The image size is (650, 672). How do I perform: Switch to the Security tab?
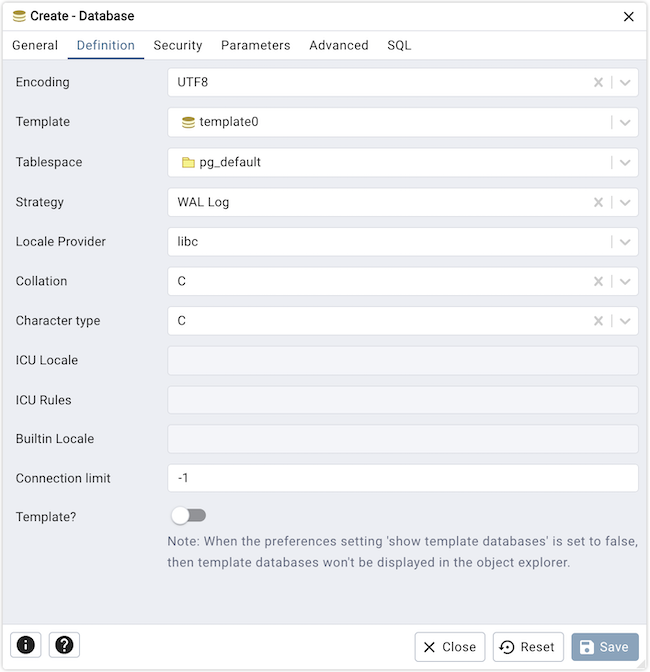click(x=178, y=45)
